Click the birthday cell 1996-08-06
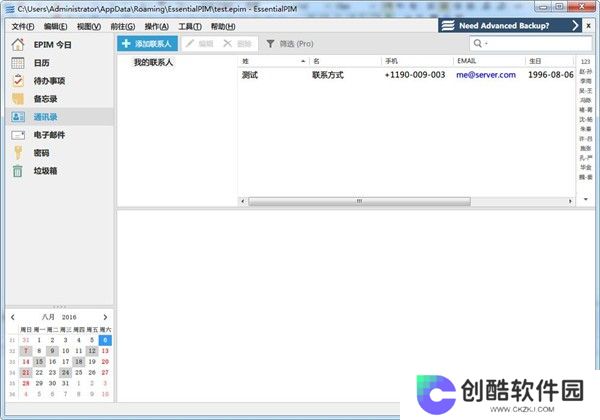600x420 pixels. click(551, 75)
